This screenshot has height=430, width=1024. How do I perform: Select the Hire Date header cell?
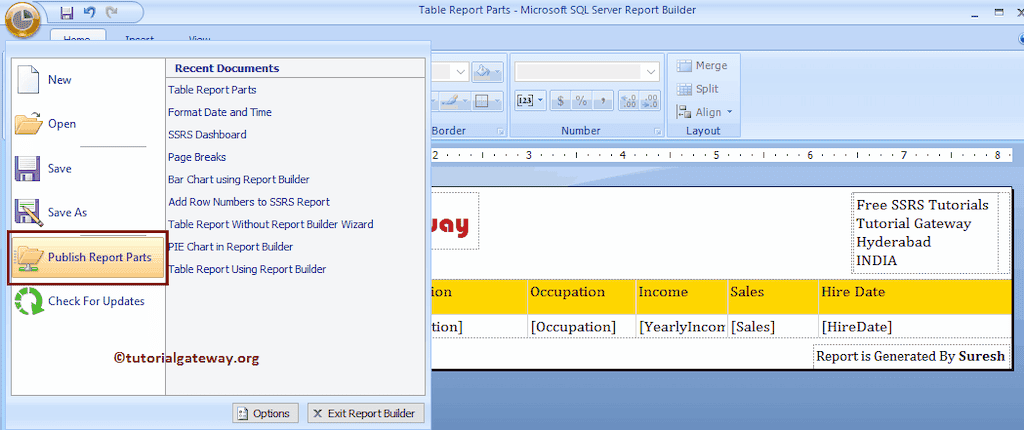coord(914,297)
